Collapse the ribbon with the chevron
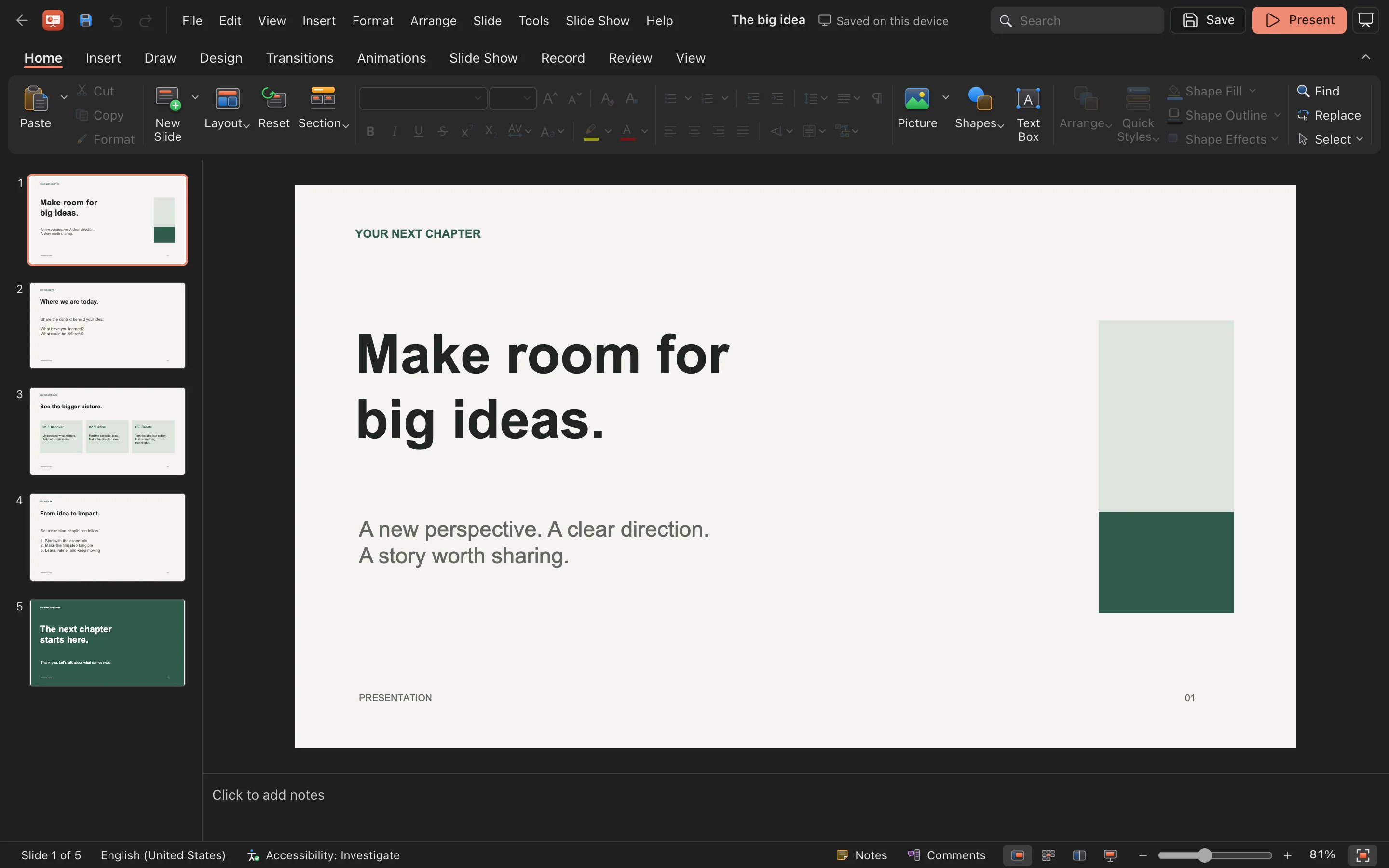Viewport: 1389px width, 868px height. 1365,57
